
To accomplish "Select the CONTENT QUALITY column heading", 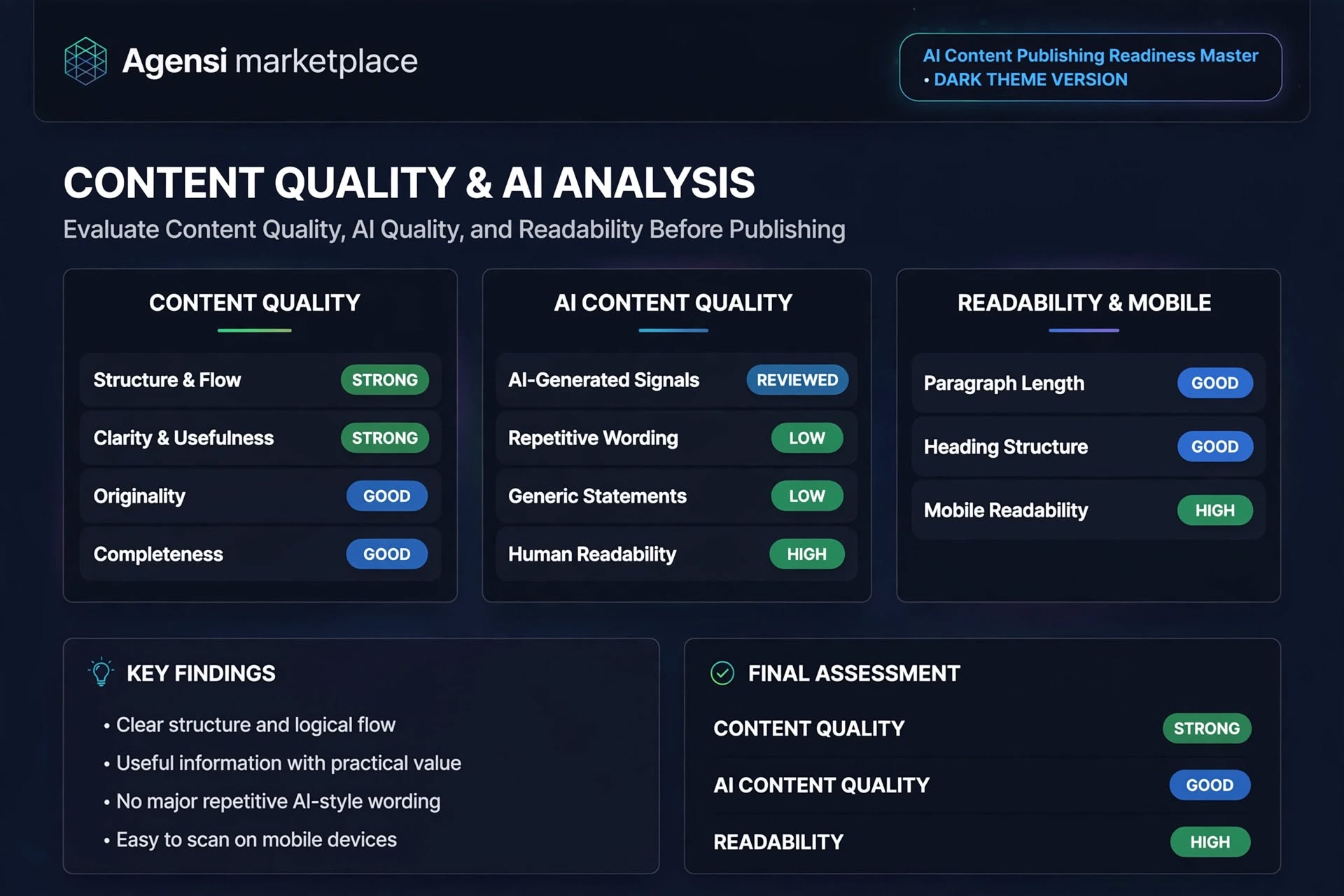I will [255, 302].
